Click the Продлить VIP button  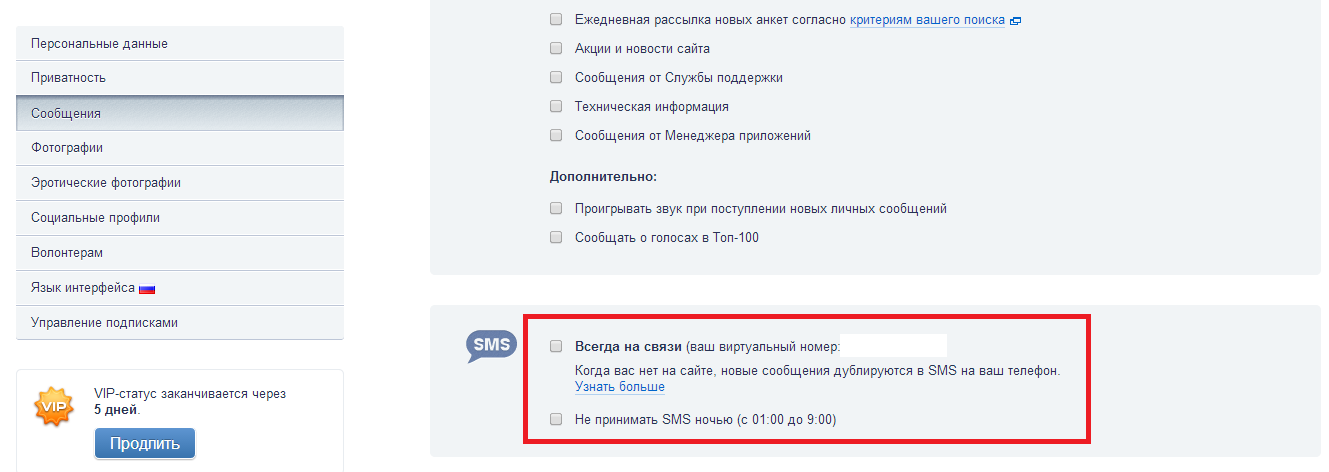[145, 443]
